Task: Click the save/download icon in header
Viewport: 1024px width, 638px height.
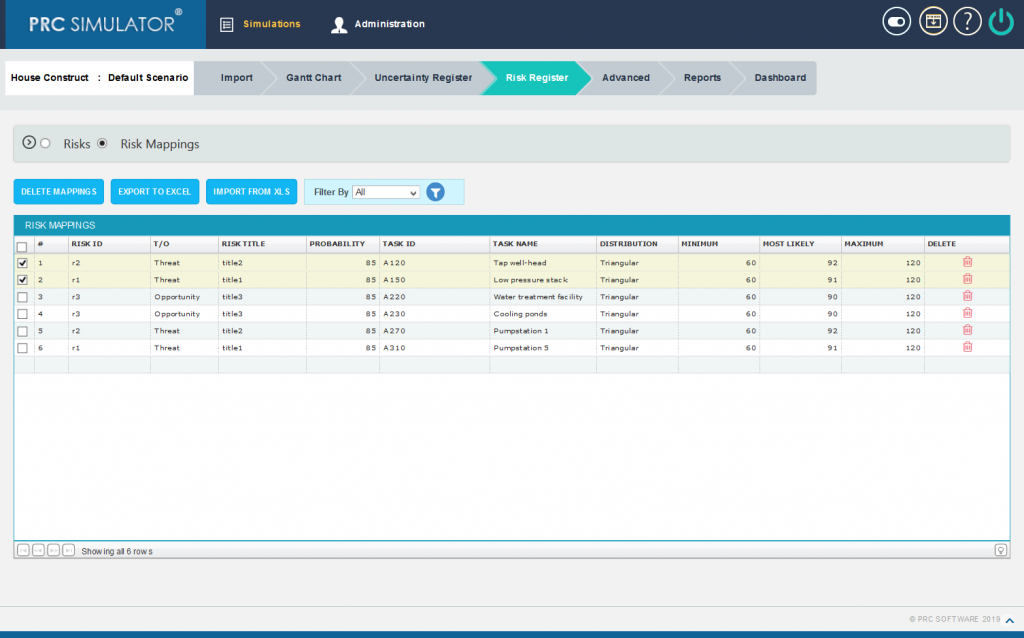Action: 933,22
